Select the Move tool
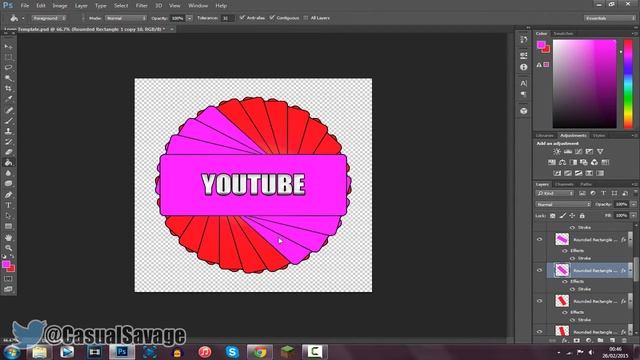This screenshot has width=640, height=360. 8,47
